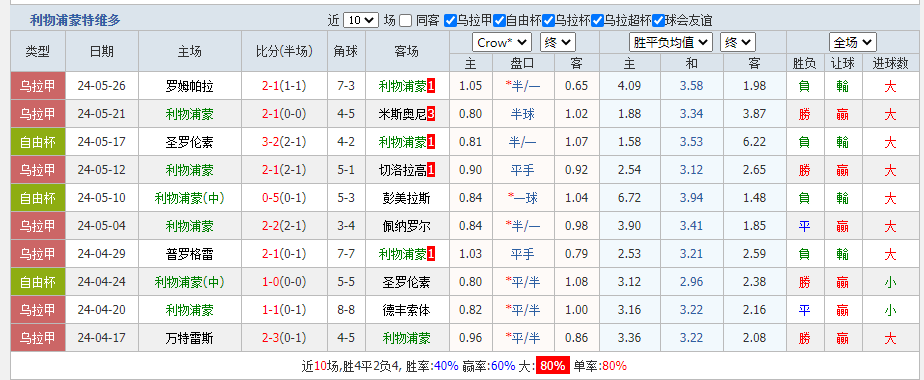Open the 3-2(2-1) score link

(x=284, y=142)
